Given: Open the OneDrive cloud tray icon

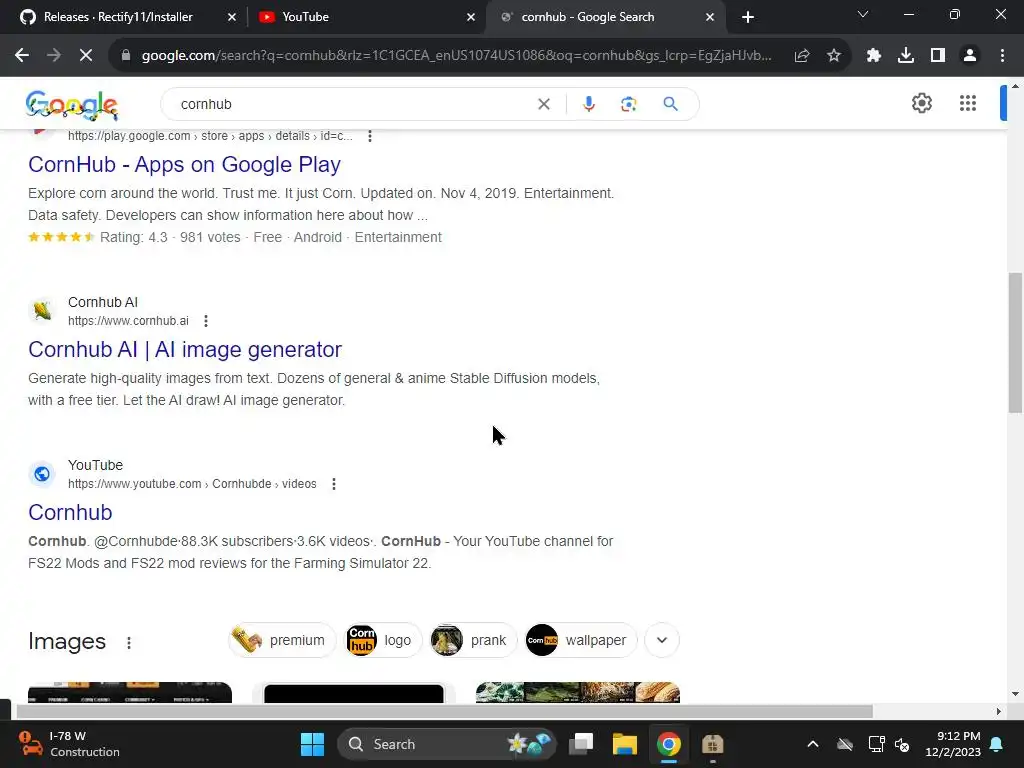Looking at the screenshot, I should coord(845,744).
